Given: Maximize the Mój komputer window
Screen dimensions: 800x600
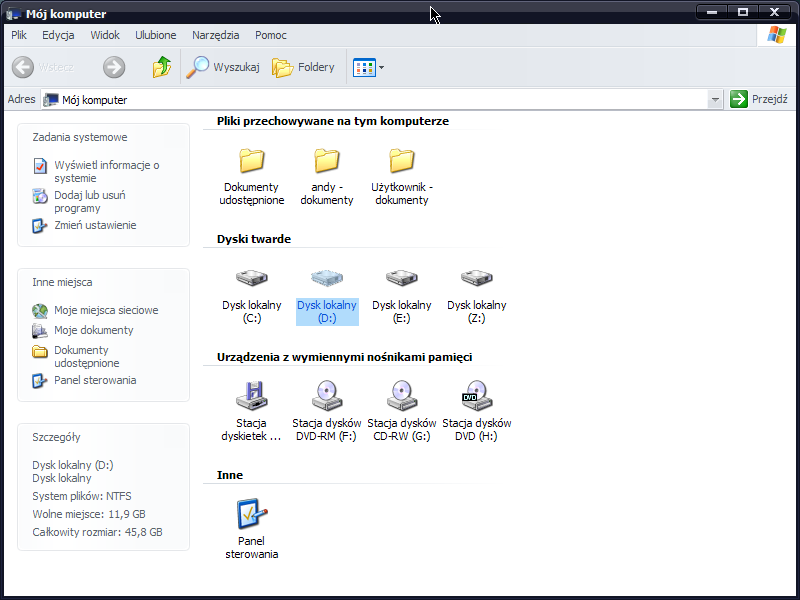Looking at the screenshot, I should coord(743,12).
